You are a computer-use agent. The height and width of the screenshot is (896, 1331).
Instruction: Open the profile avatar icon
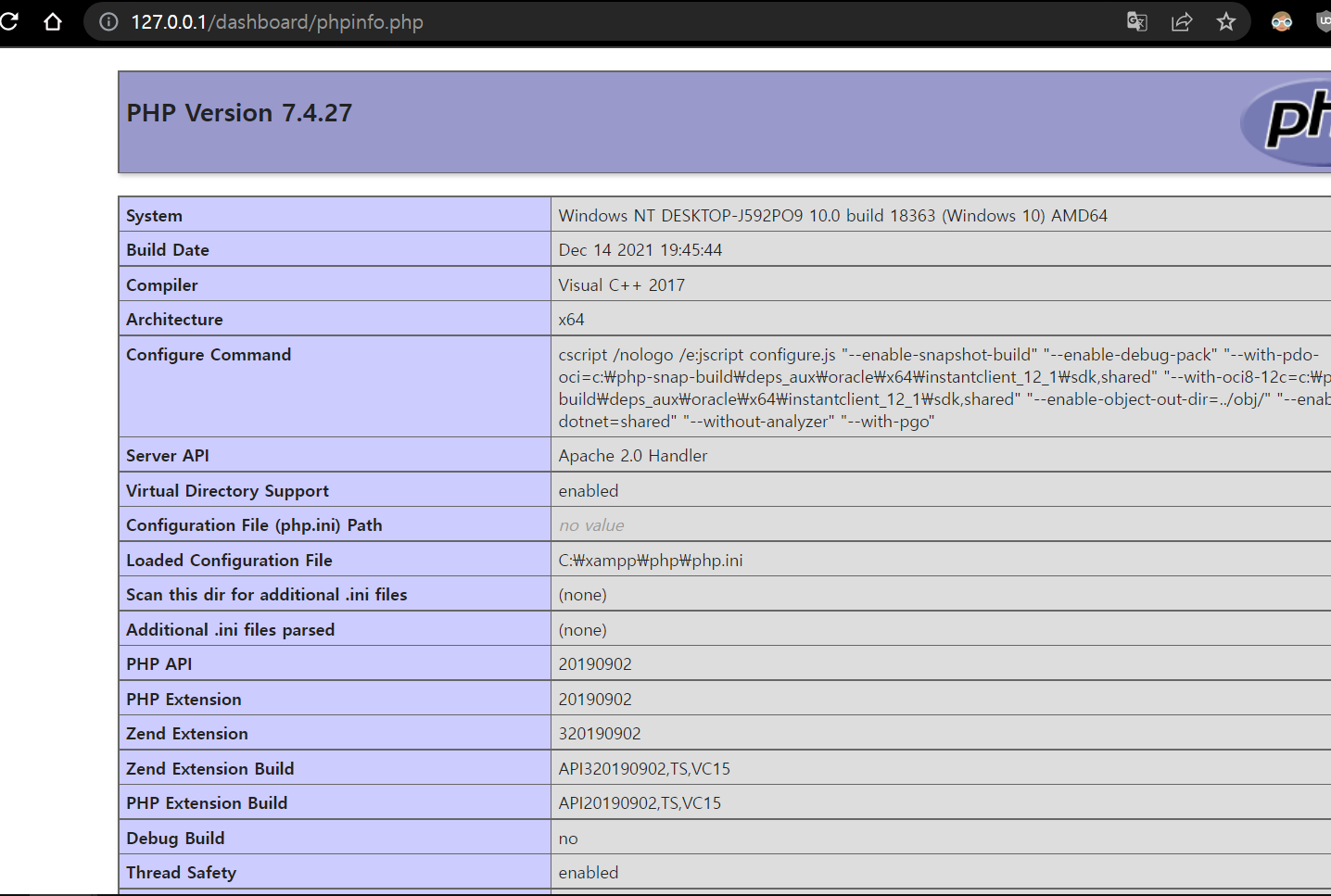point(1282,21)
